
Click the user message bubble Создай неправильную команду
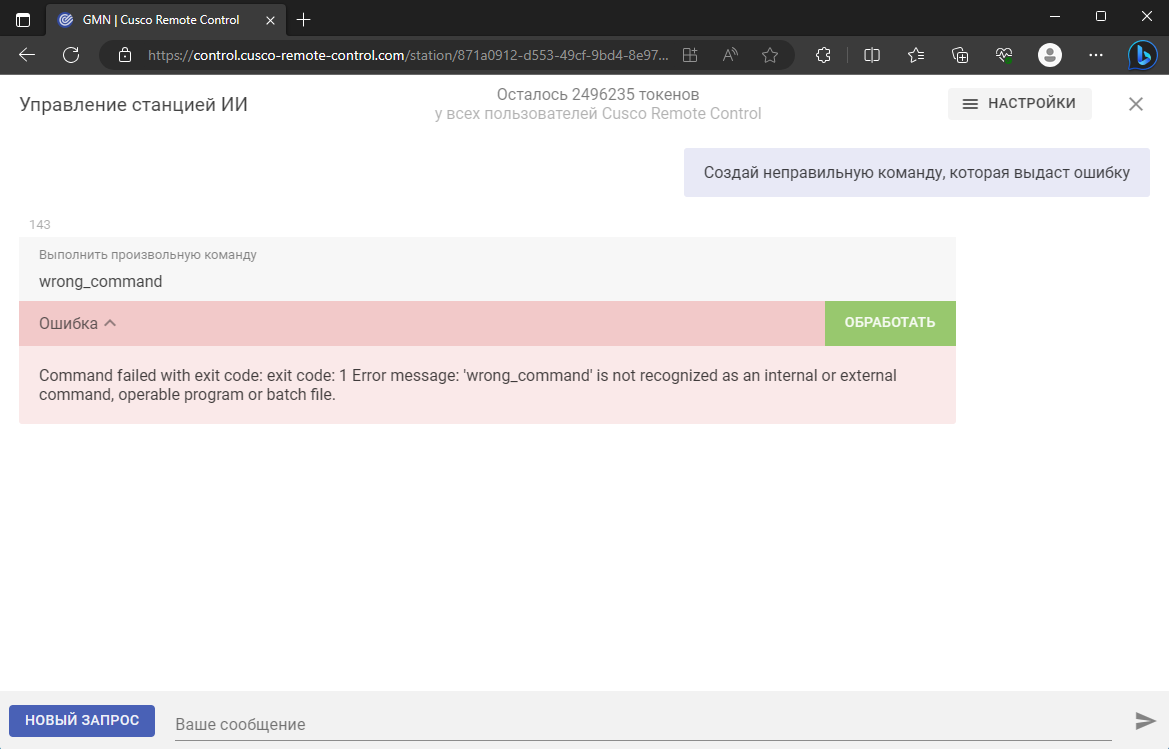tap(916, 173)
